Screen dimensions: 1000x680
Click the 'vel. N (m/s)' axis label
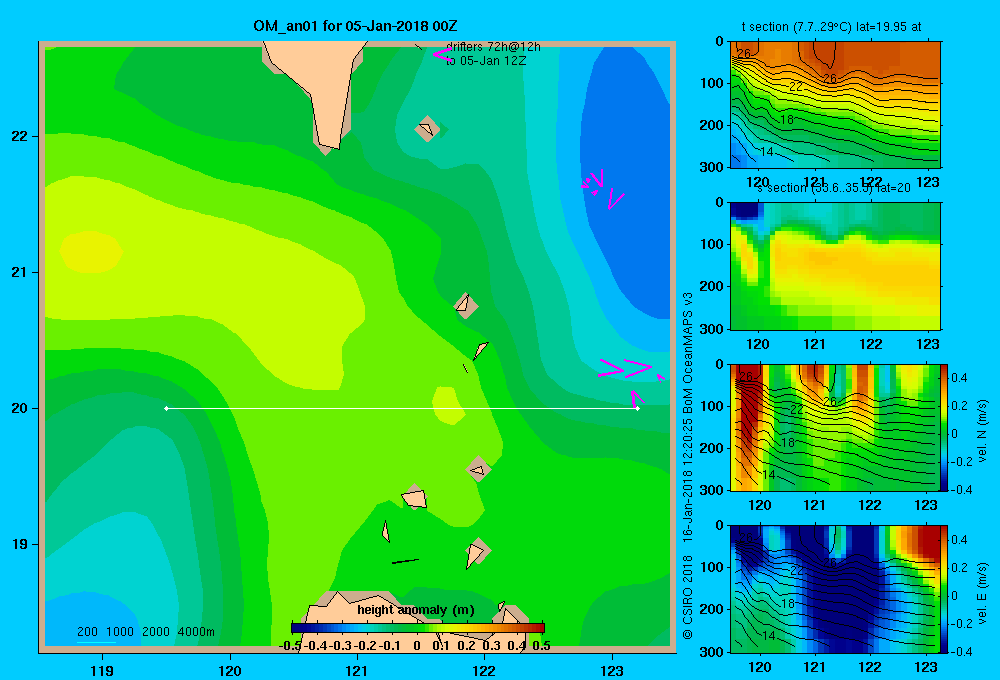click(982, 431)
